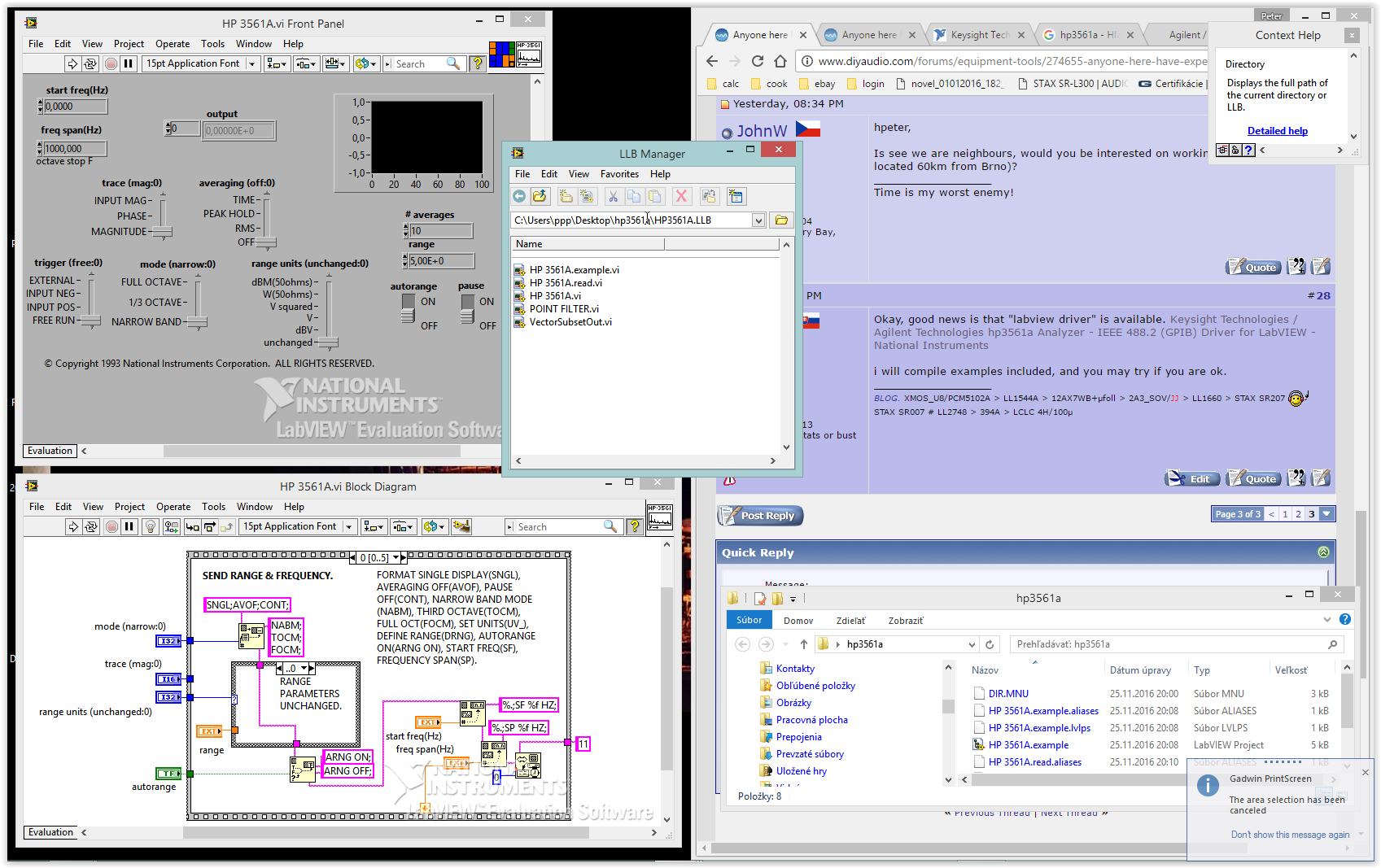Open Reorder menu in Front Panel toolbar
Viewport: 1381px width, 868px height.
tap(365, 63)
